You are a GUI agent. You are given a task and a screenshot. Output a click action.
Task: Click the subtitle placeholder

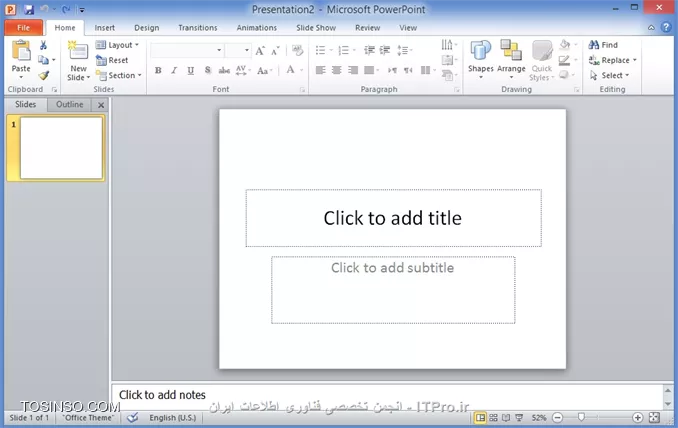coord(393,290)
